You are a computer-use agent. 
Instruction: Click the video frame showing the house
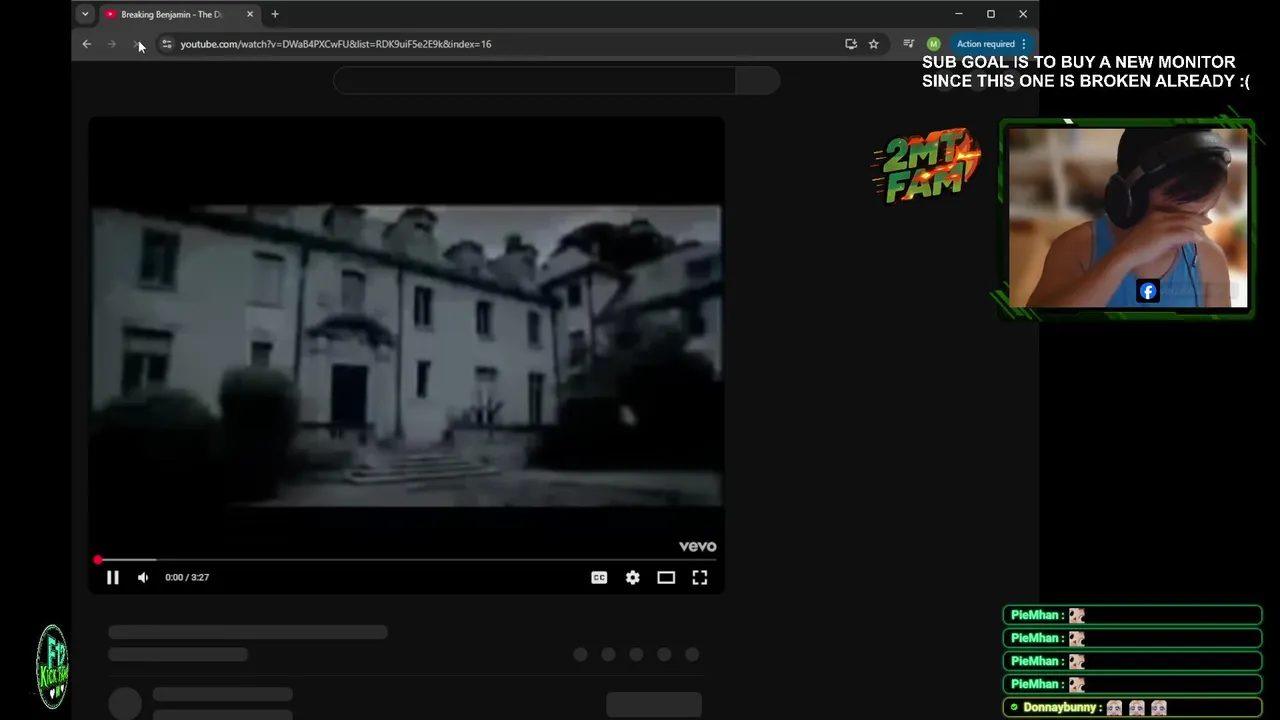(x=407, y=355)
